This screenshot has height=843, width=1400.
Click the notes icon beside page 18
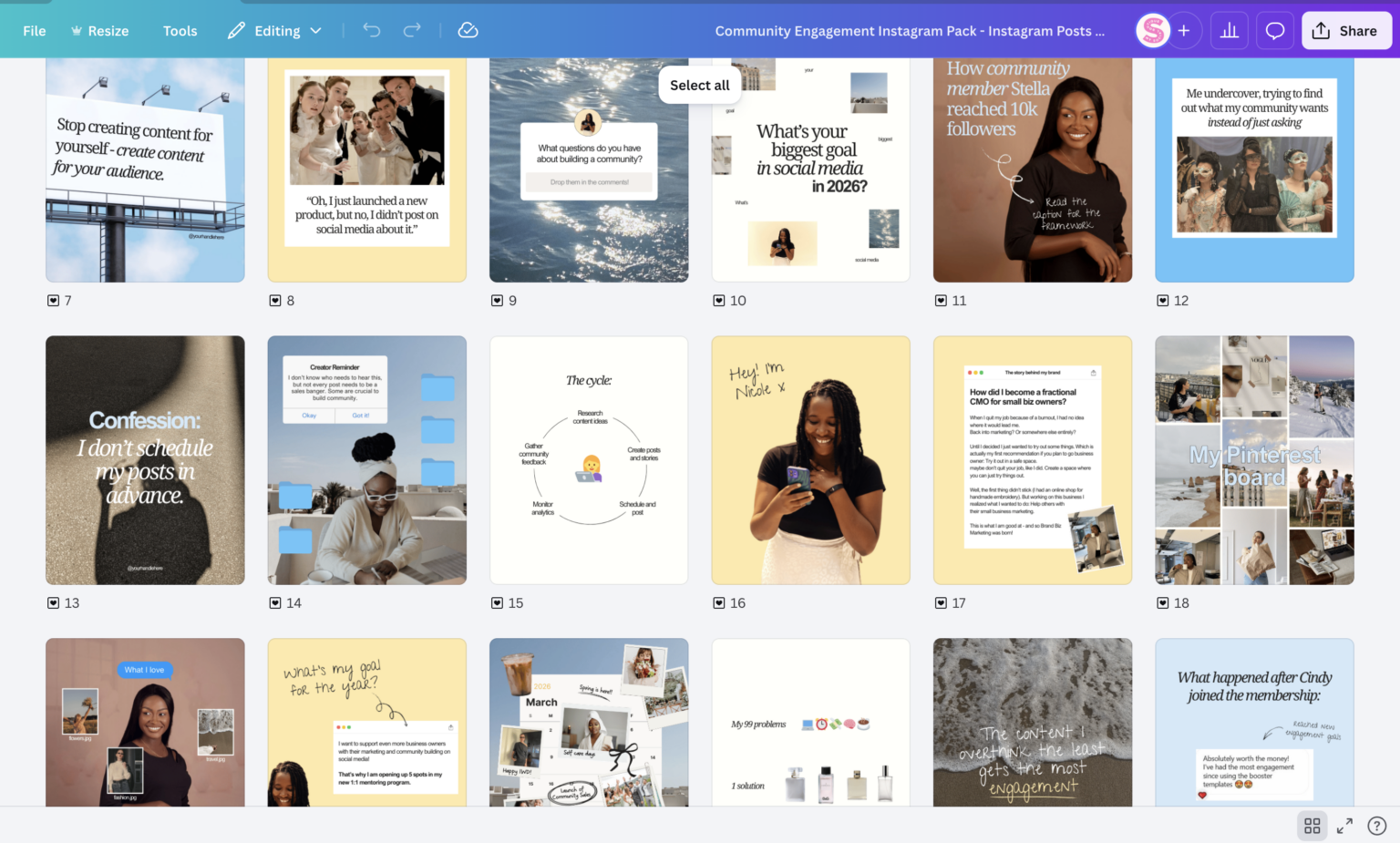(1162, 603)
